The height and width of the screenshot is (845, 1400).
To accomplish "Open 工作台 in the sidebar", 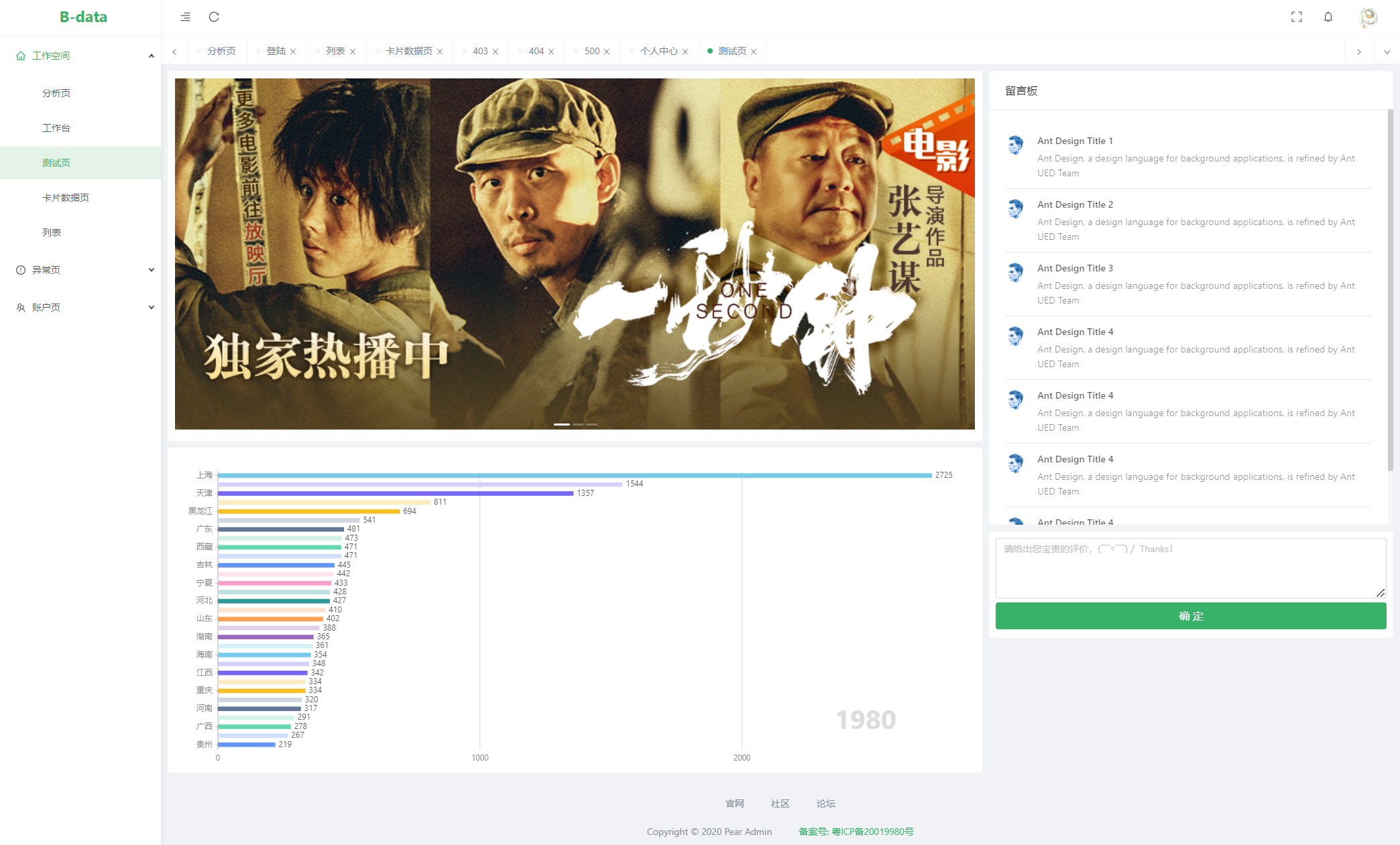I will (80, 128).
